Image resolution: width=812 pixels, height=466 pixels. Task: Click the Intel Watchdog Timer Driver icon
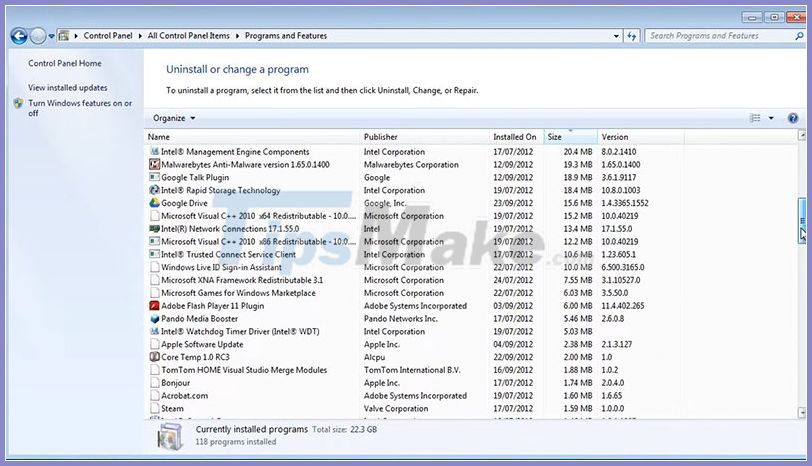154,331
